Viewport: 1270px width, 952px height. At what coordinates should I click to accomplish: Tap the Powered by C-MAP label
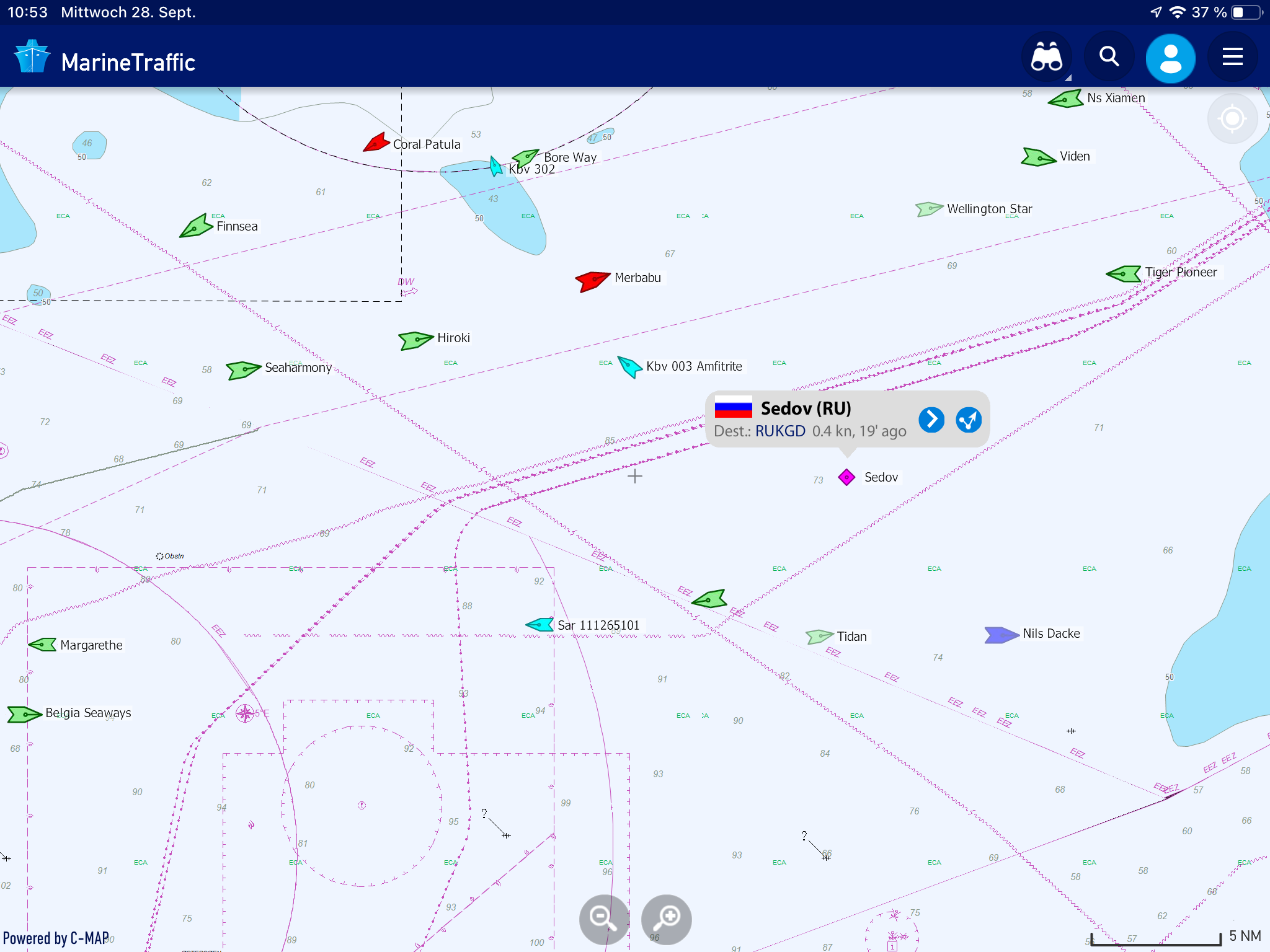[x=56, y=938]
